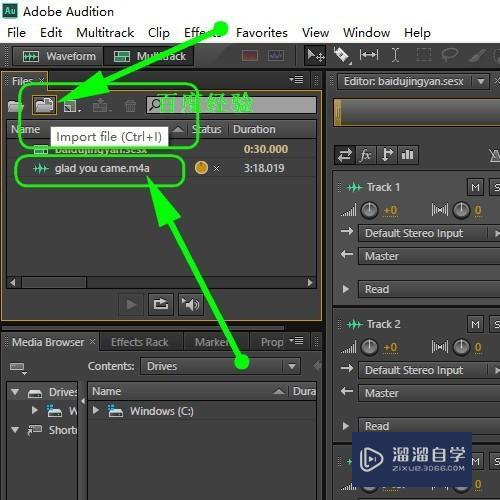Select the Lasso Selection tool

449,55
